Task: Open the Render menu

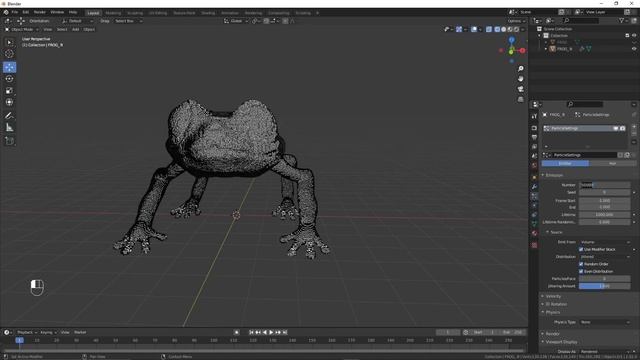Action: pos(40,12)
